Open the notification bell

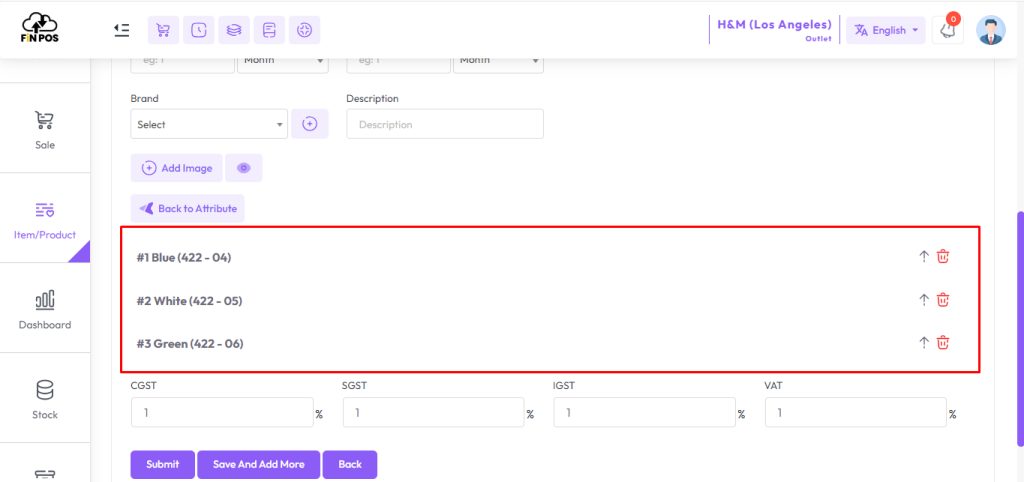point(948,30)
